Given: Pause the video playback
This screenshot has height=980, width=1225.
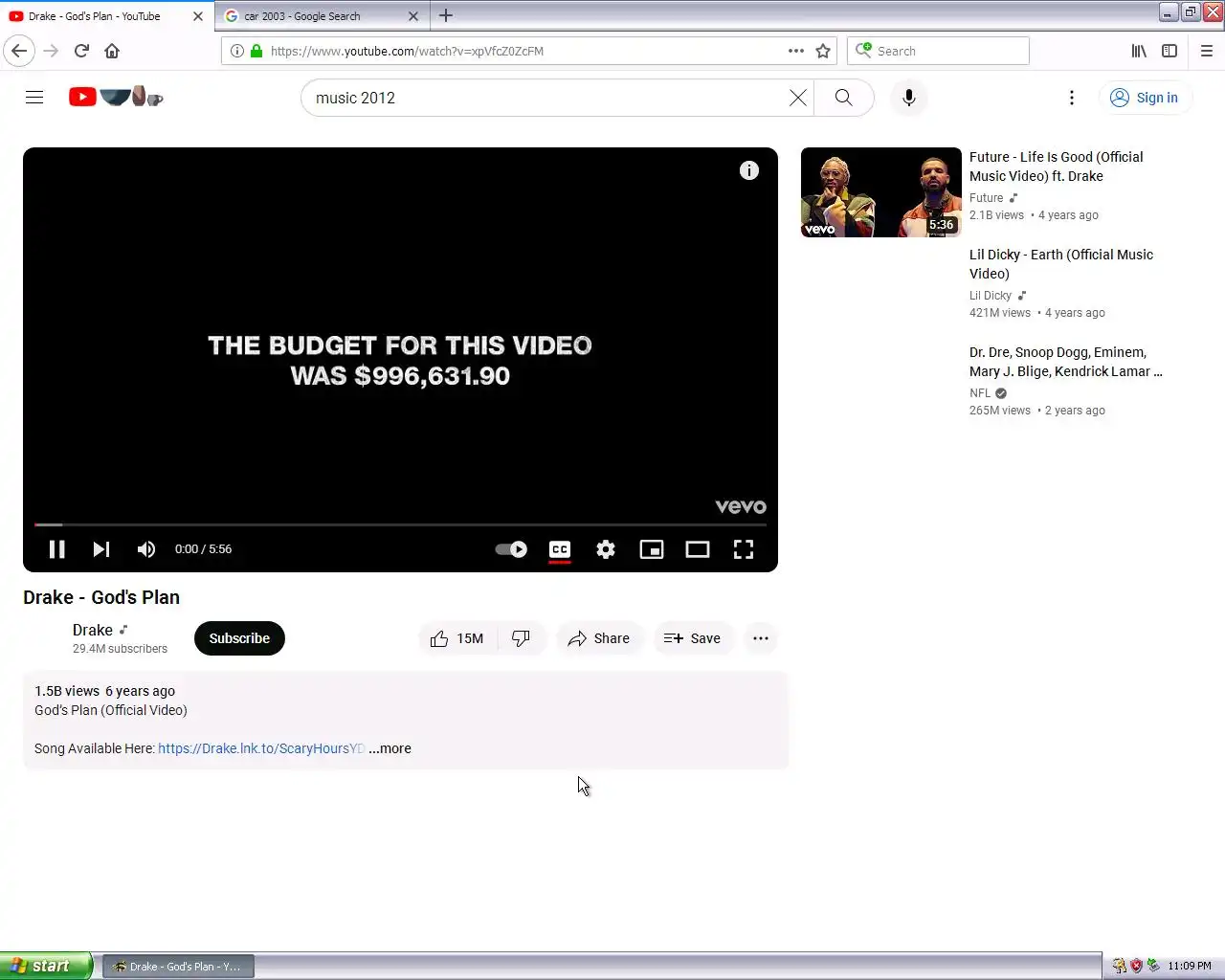Looking at the screenshot, I should (x=57, y=549).
